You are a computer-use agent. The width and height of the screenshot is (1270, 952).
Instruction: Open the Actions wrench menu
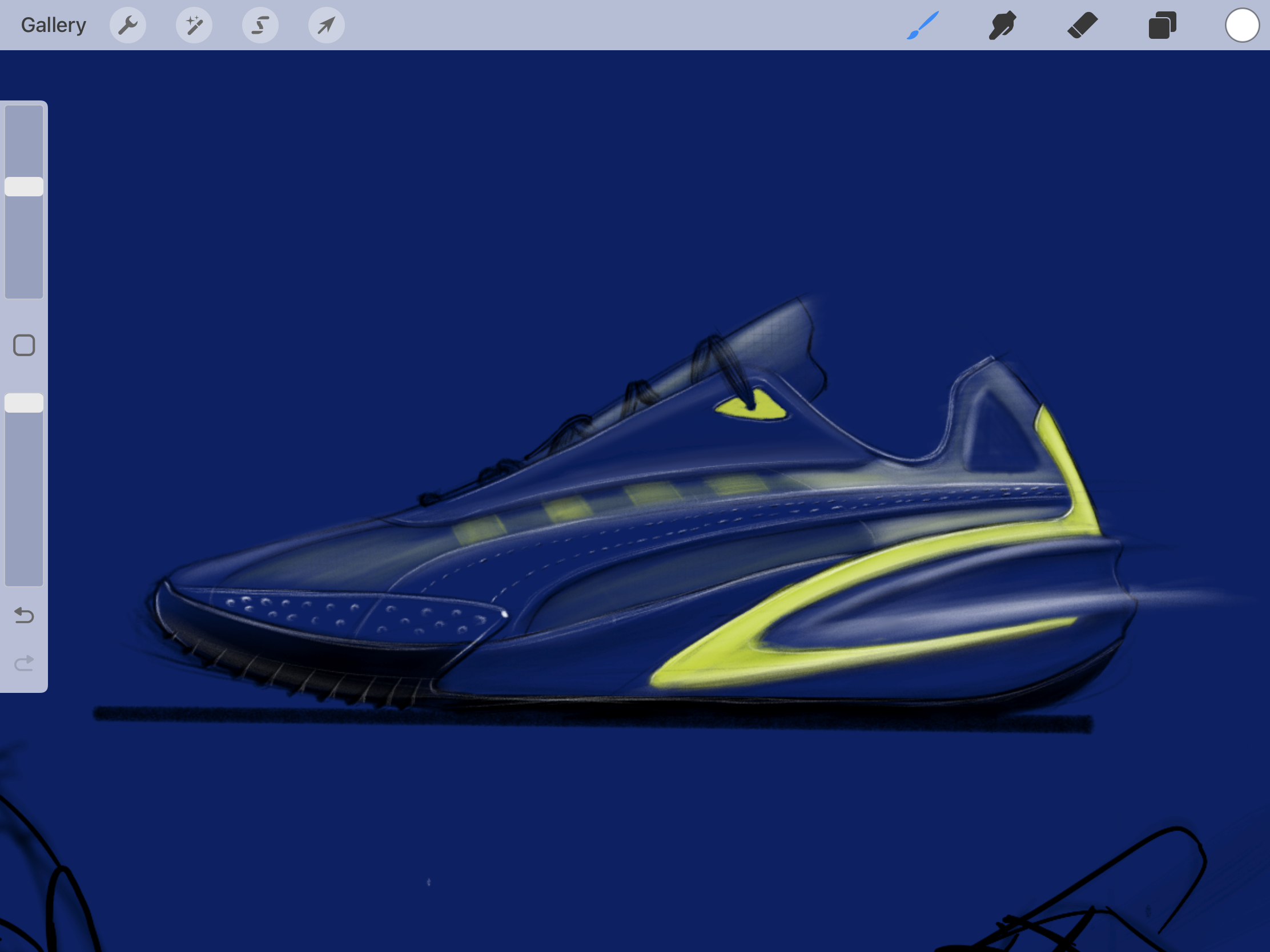pyautogui.click(x=127, y=25)
